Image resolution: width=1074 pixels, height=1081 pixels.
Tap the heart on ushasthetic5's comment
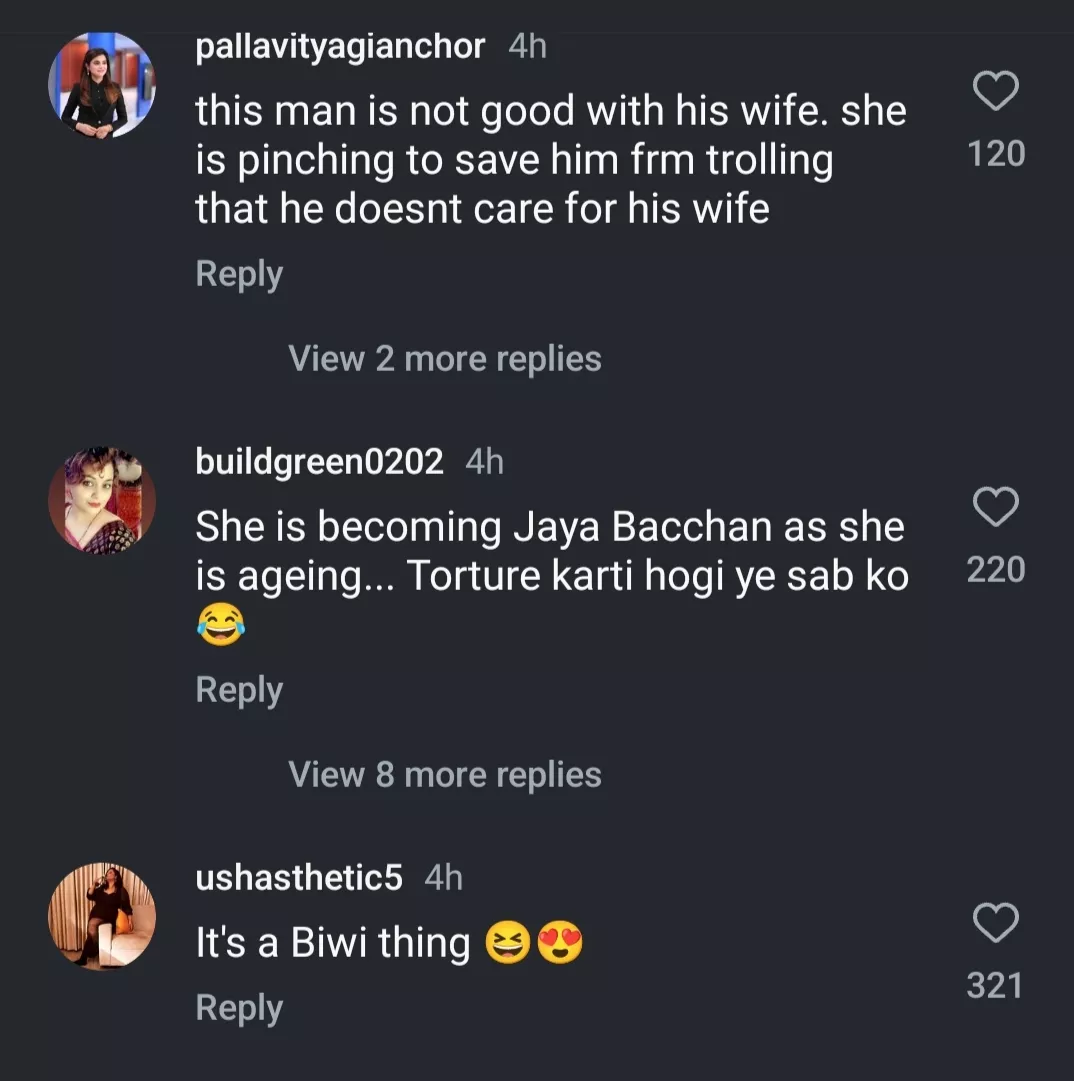(996, 924)
